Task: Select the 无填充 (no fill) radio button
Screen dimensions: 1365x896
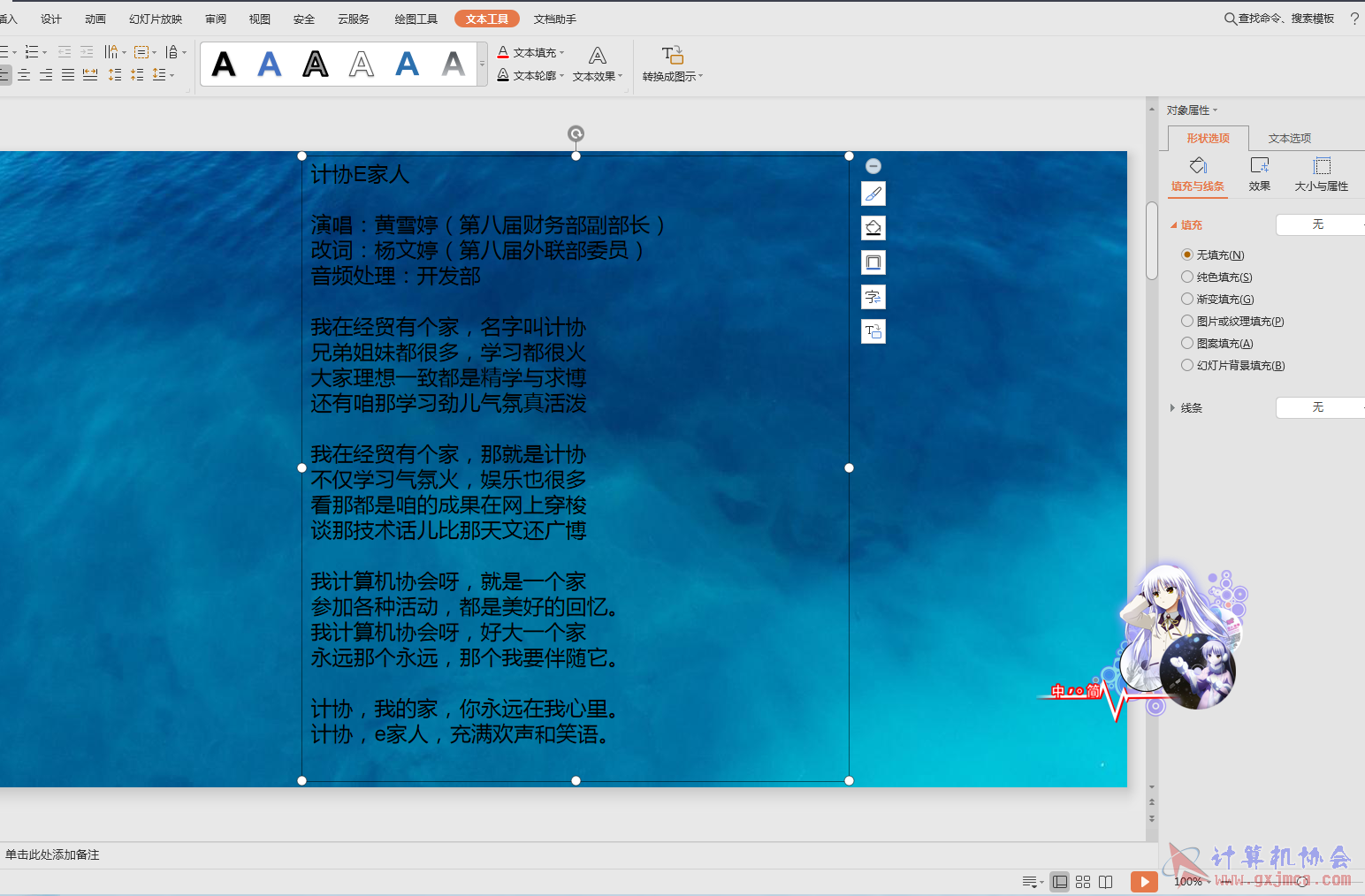Action: pos(1187,254)
